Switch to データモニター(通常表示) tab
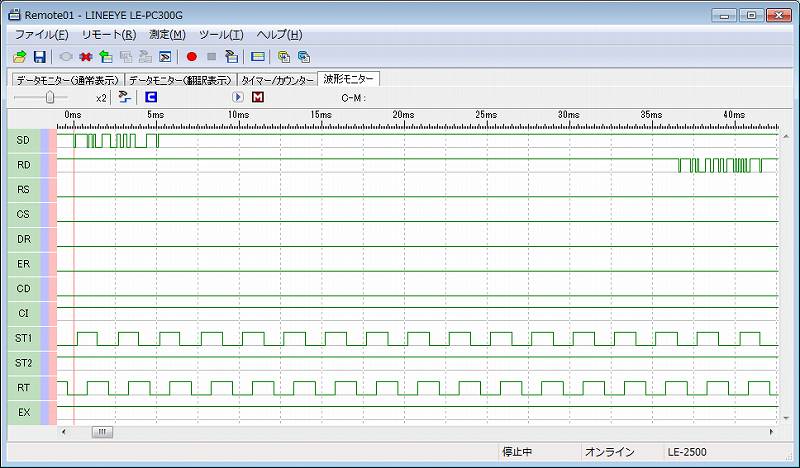Image resolution: width=800 pixels, height=468 pixels. [x=67, y=80]
